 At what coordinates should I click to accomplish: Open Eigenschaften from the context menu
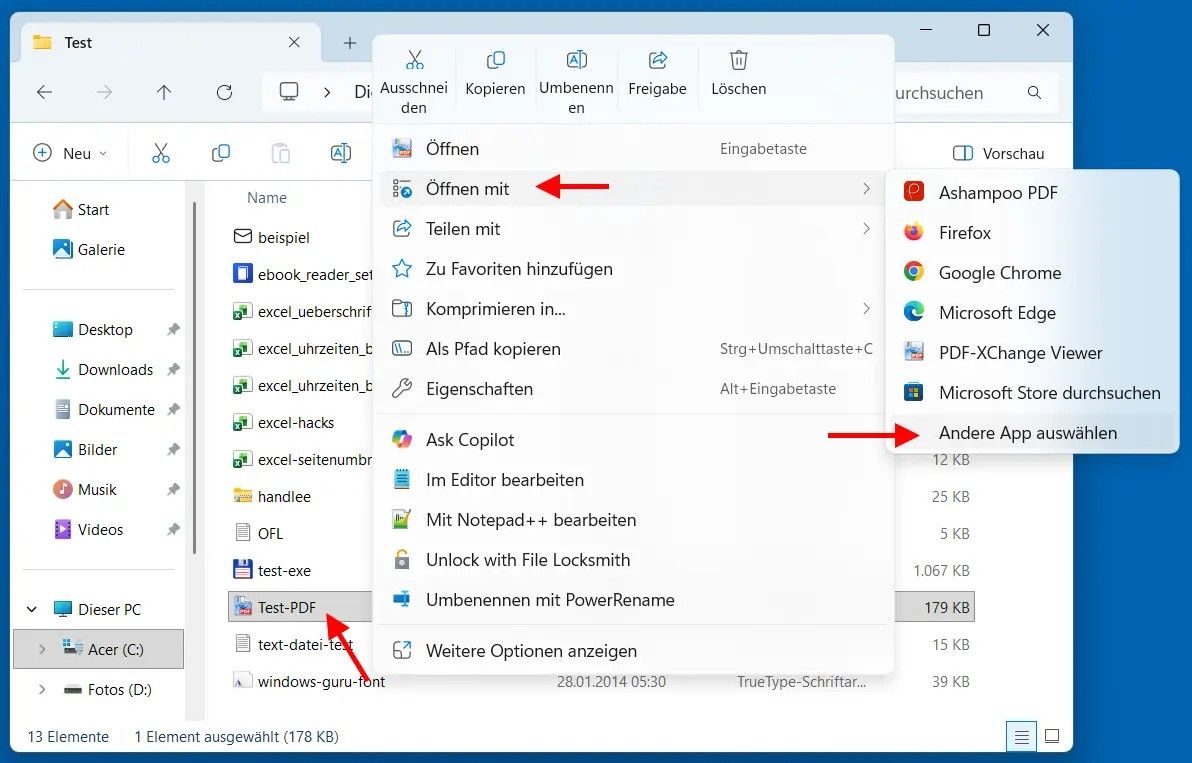point(479,389)
